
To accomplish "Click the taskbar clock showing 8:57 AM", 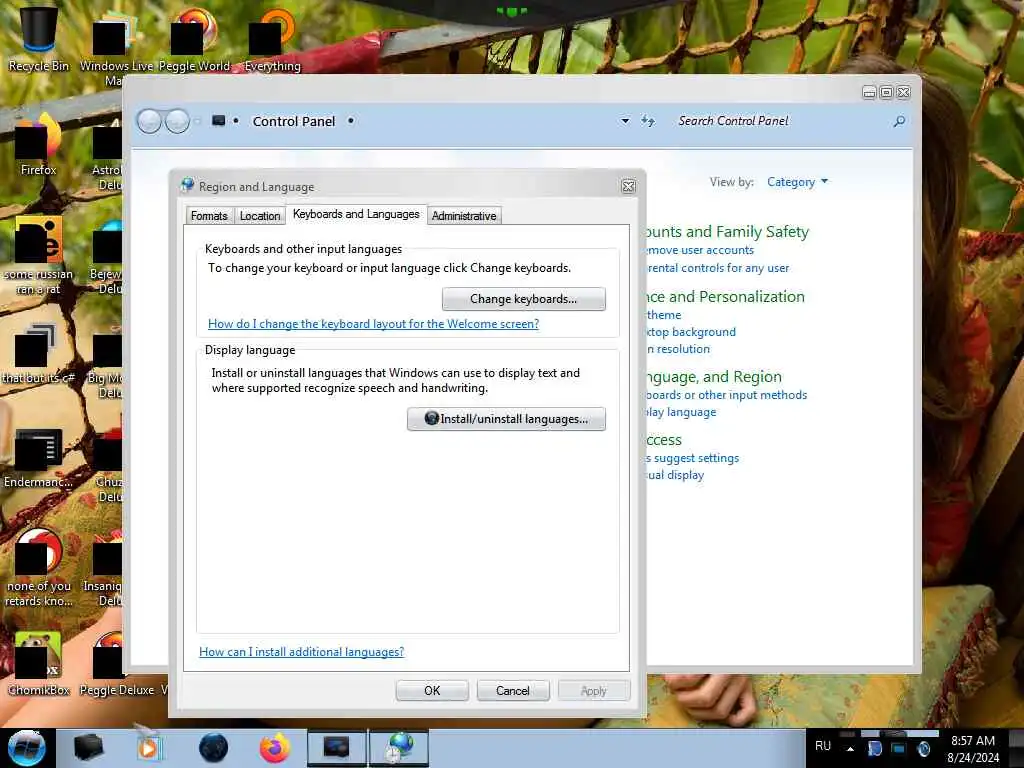I will pos(973,748).
